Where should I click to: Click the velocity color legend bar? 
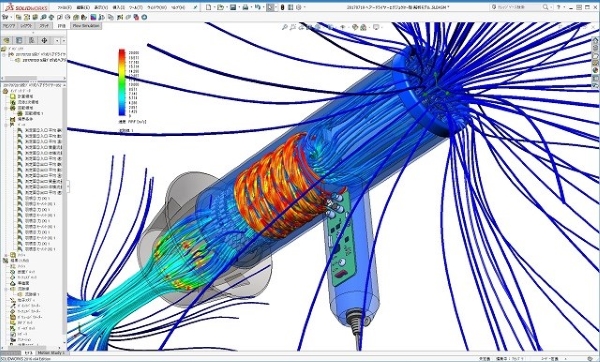(122, 82)
